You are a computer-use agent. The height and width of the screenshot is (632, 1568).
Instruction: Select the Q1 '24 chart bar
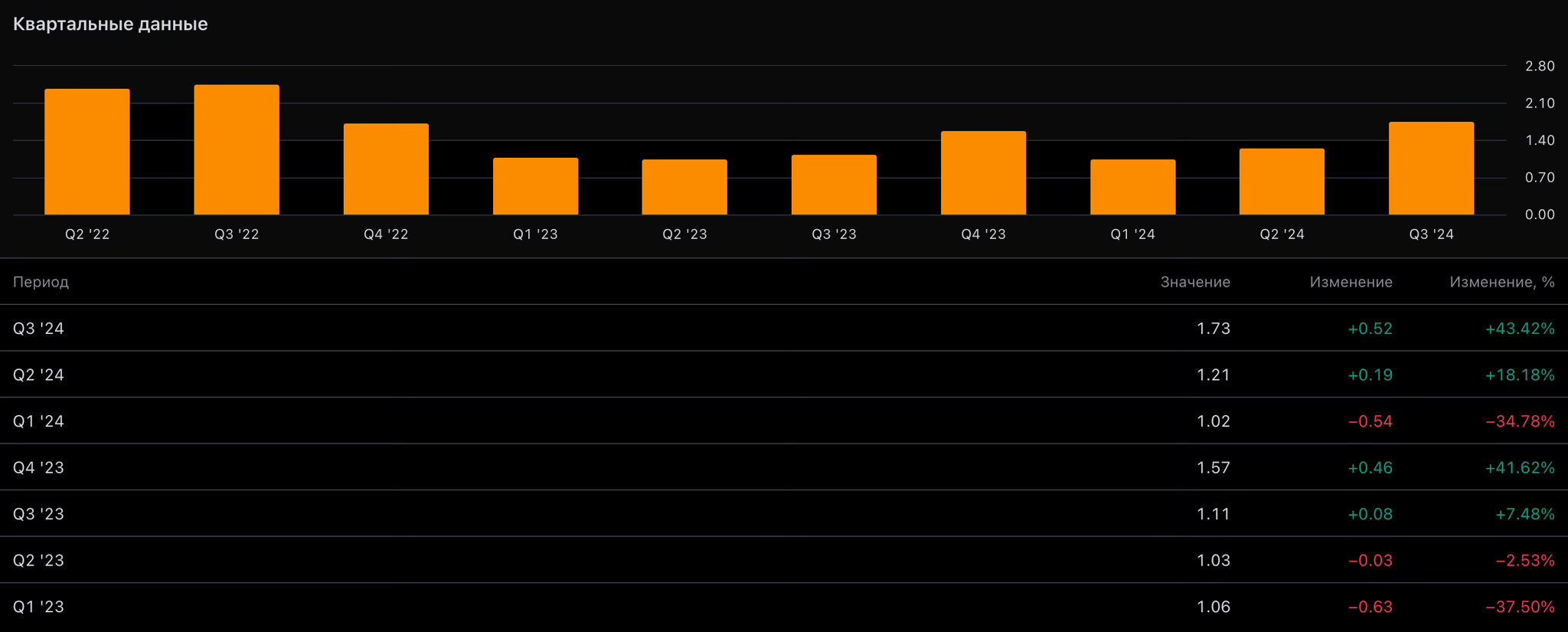pyautogui.click(x=1132, y=187)
